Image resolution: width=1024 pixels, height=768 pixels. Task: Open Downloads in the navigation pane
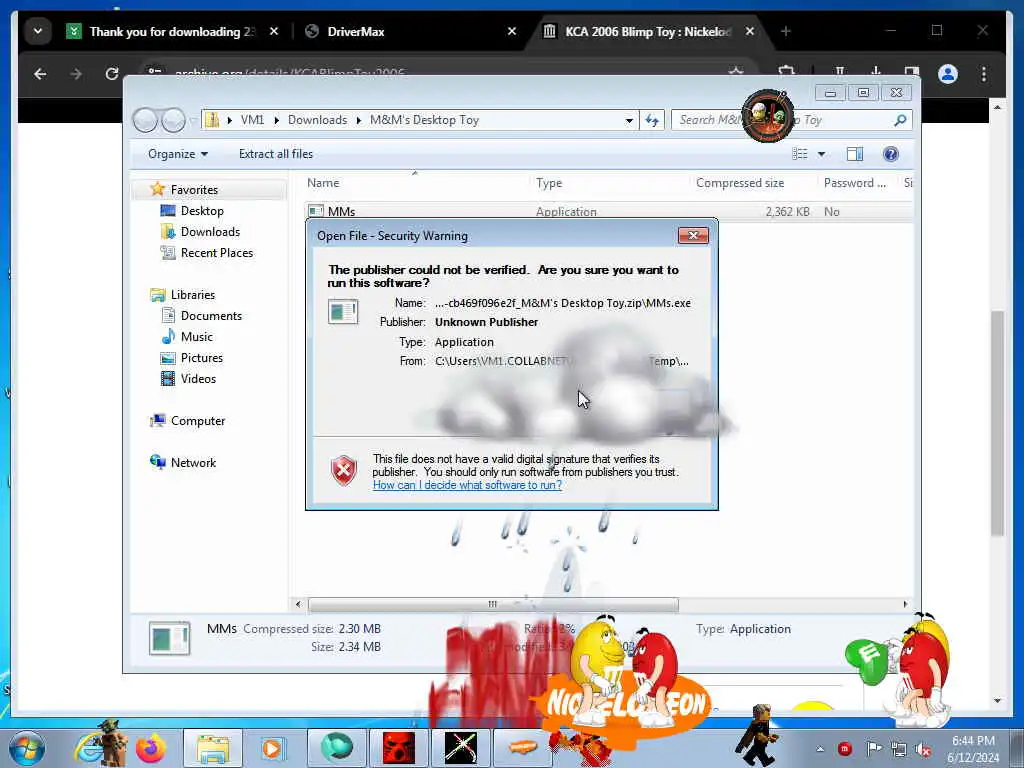210,232
